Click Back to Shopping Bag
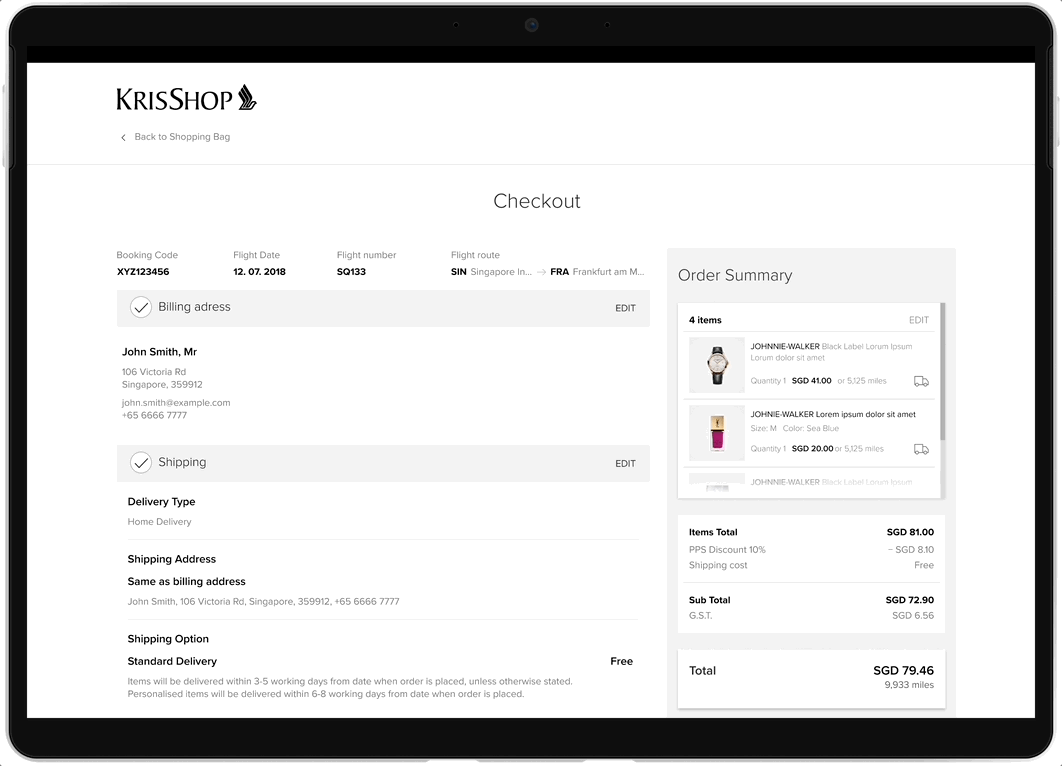This screenshot has height=766, width=1062. (182, 137)
